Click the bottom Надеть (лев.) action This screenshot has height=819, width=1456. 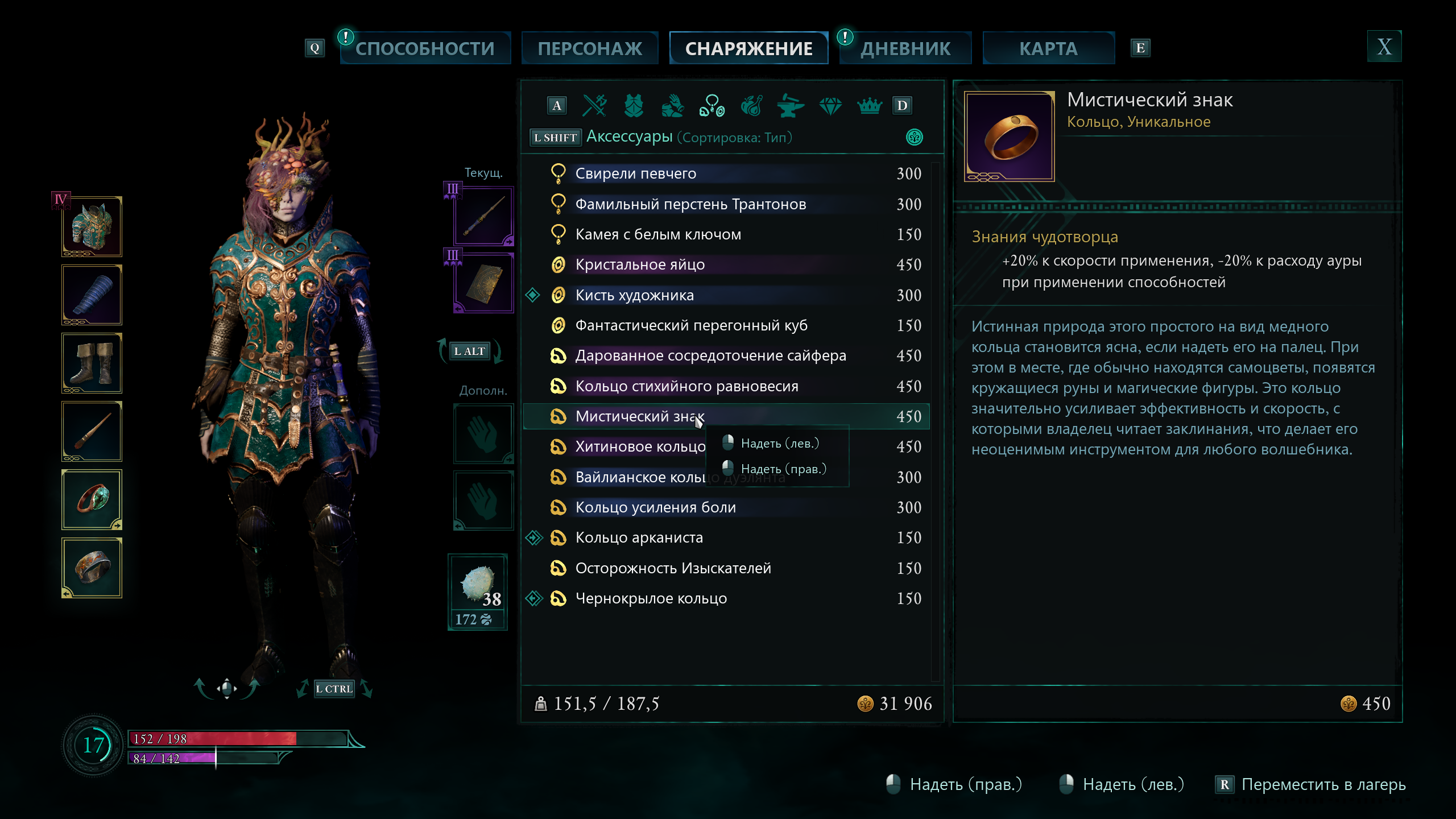tap(1121, 784)
